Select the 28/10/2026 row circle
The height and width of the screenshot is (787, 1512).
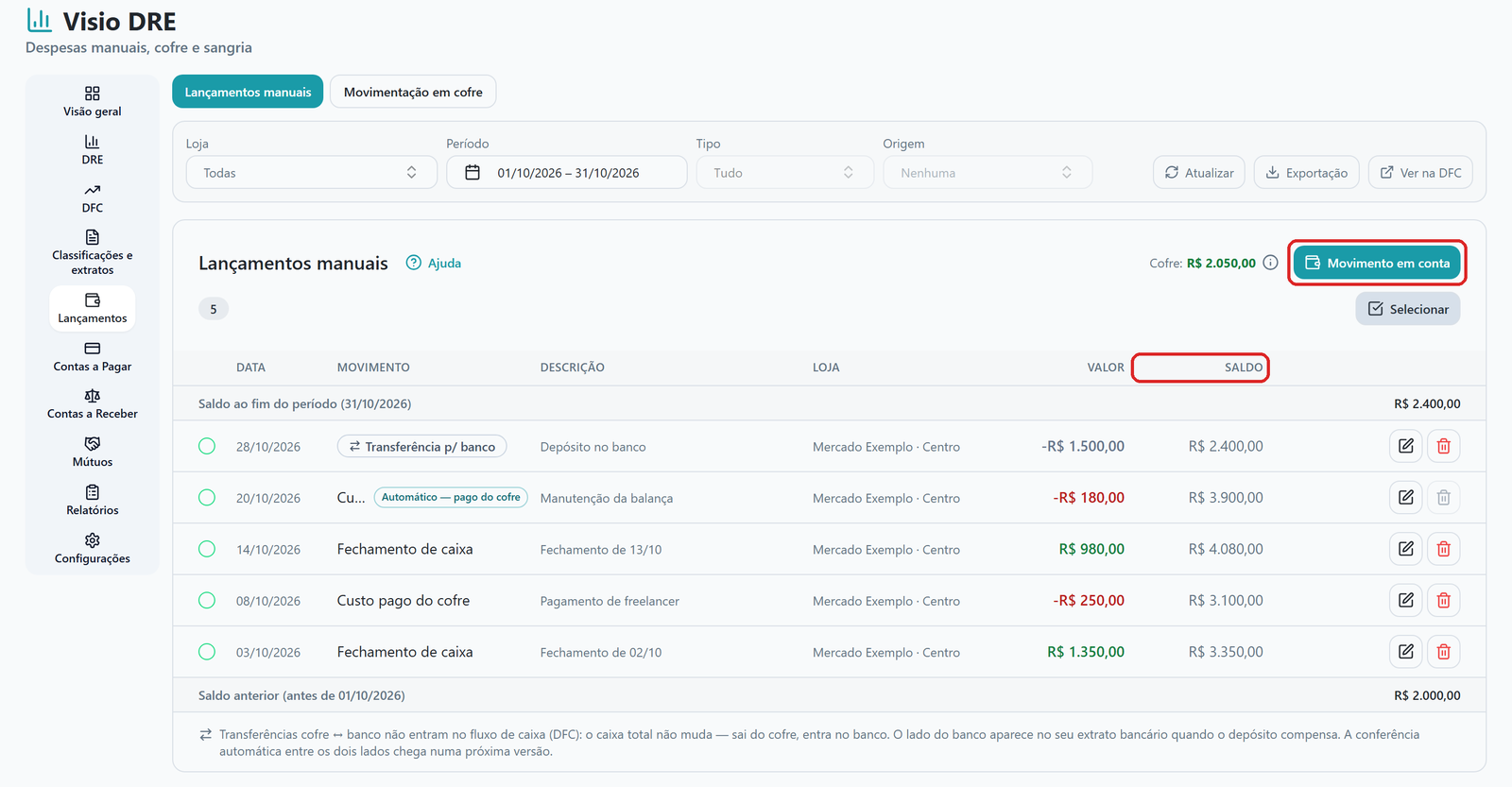point(207,446)
